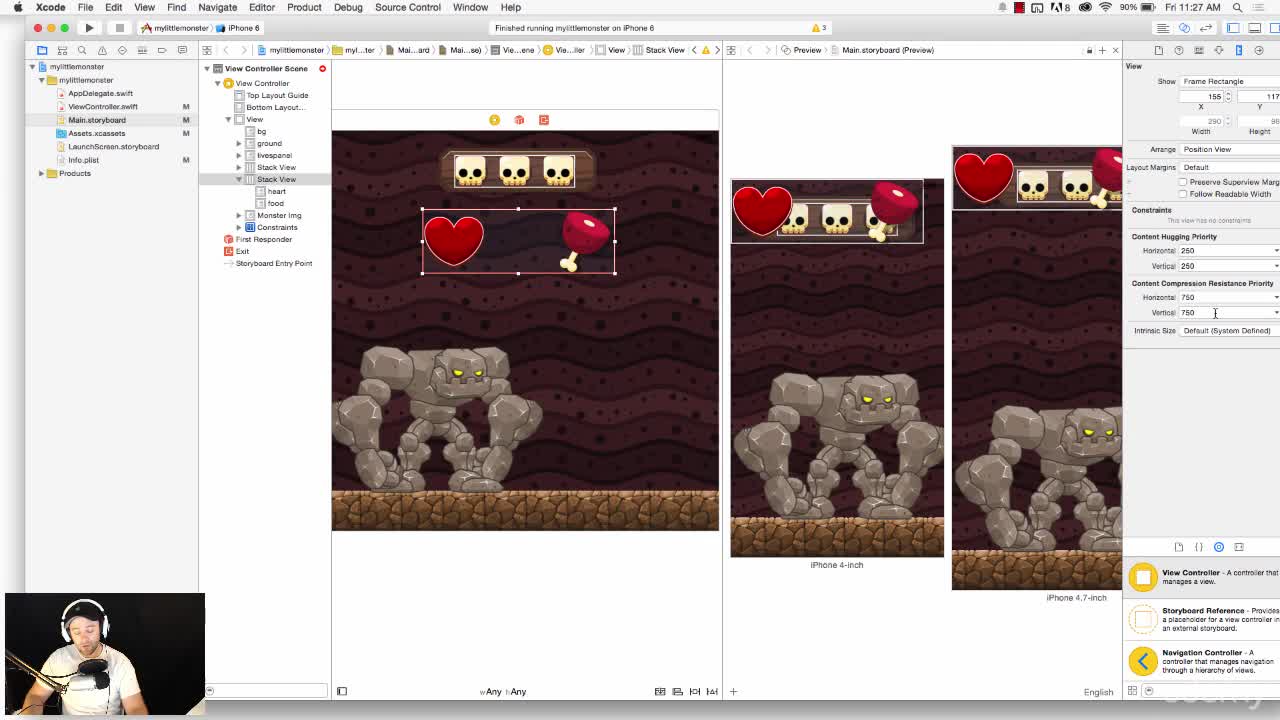Toggle the document outline visibility
The height and width of the screenshot is (720, 1280).
coord(342,692)
